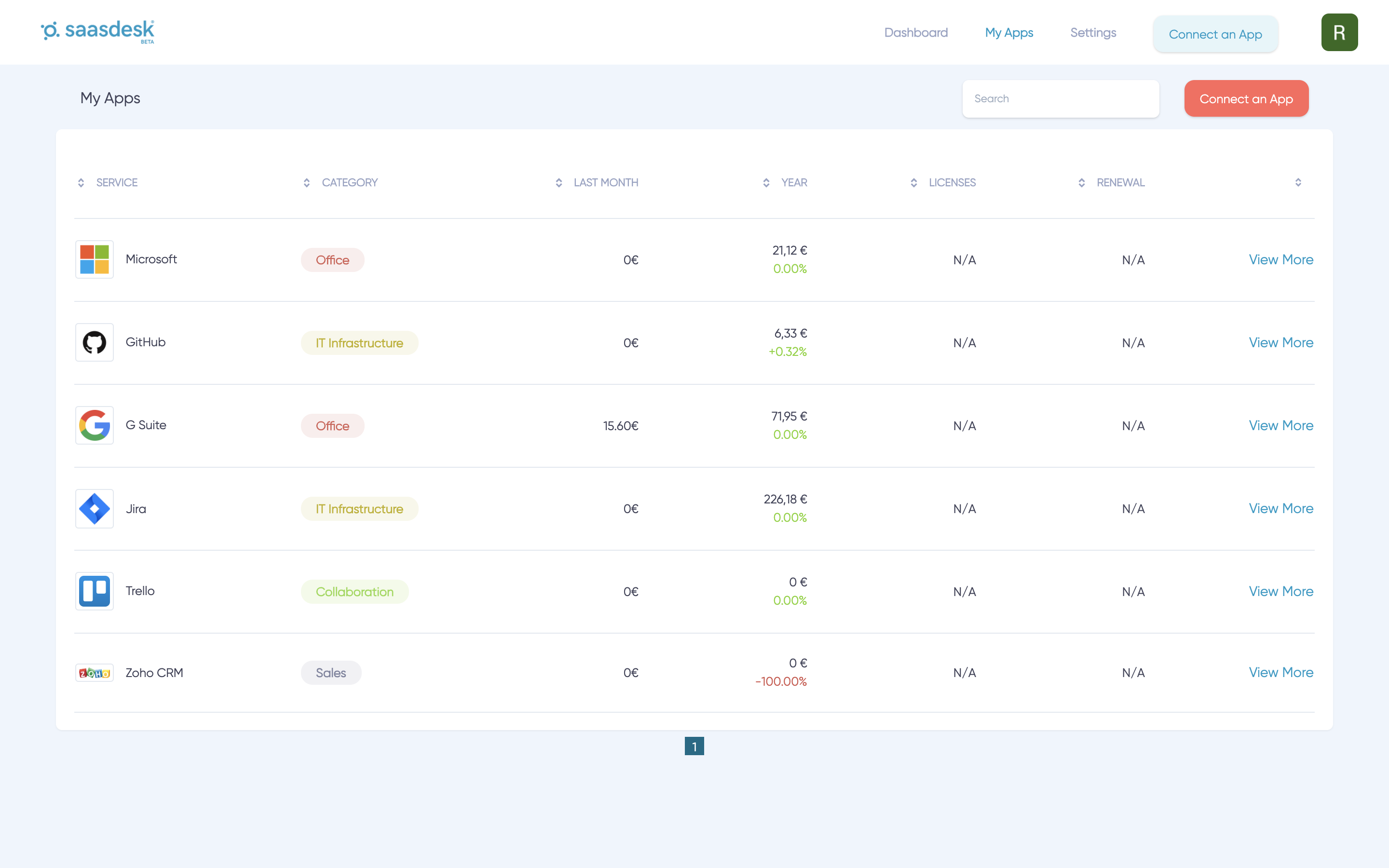Click IT Infrastructure tag in GitHub row
The height and width of the screenshot is (868, 1389).
359,343
